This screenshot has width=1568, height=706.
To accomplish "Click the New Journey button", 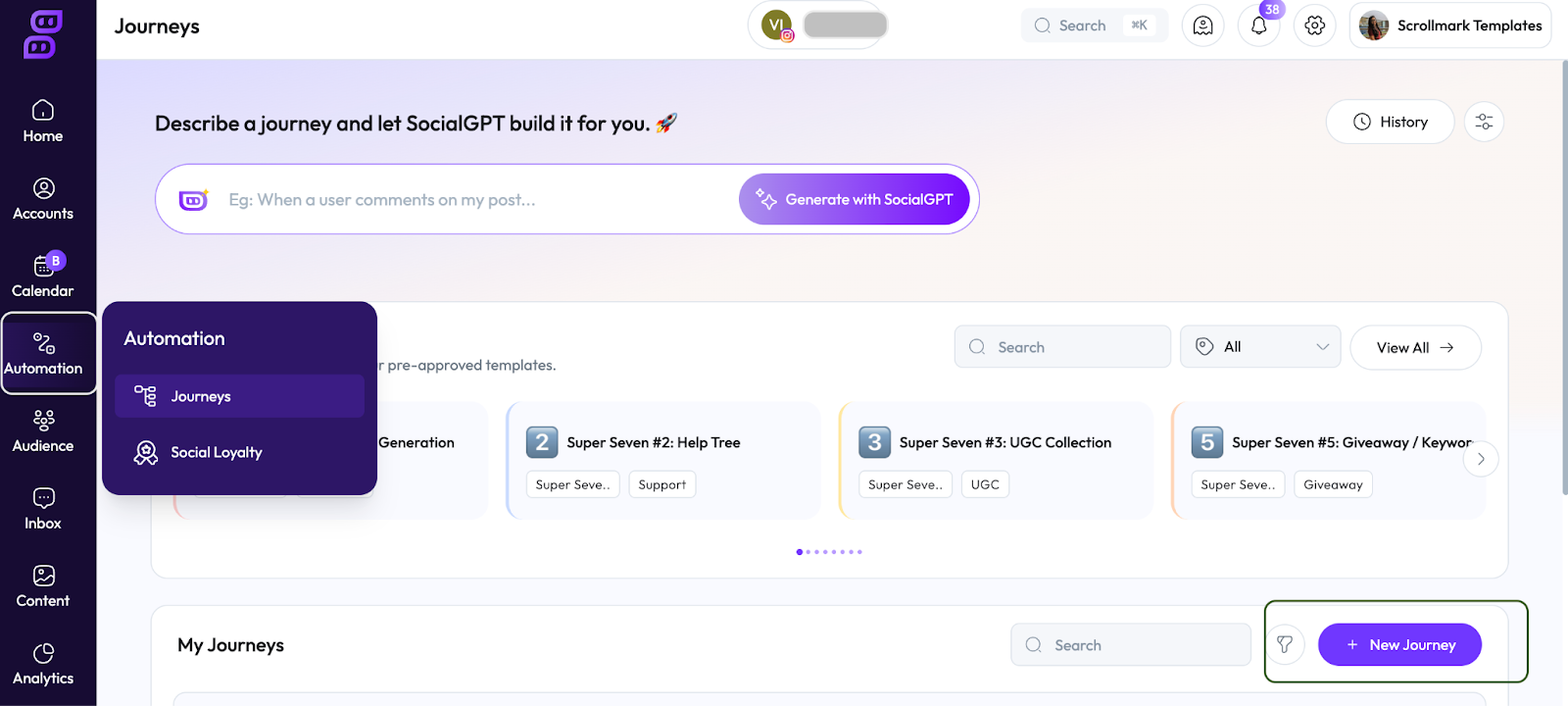I will click(x=1399, y=645).
